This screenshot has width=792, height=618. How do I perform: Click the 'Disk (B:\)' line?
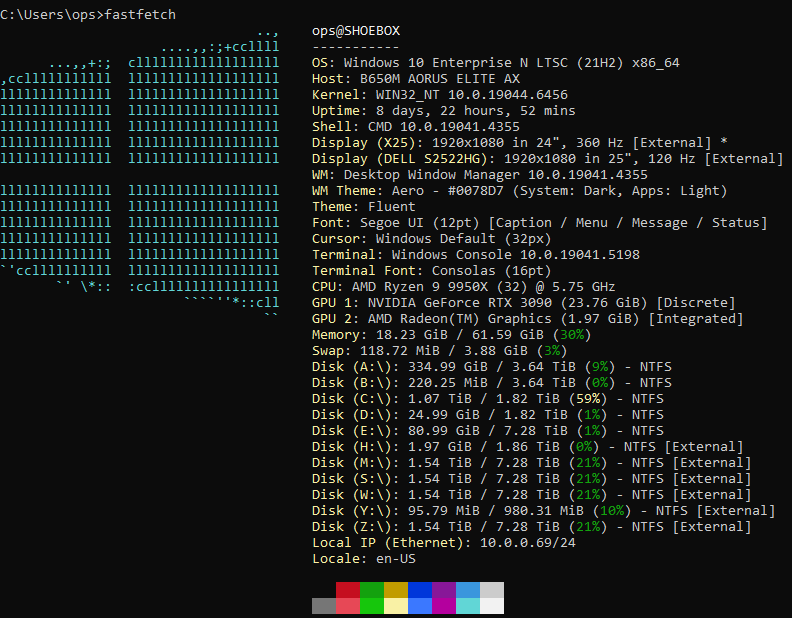pyautogui.click(x=492, y=383)
